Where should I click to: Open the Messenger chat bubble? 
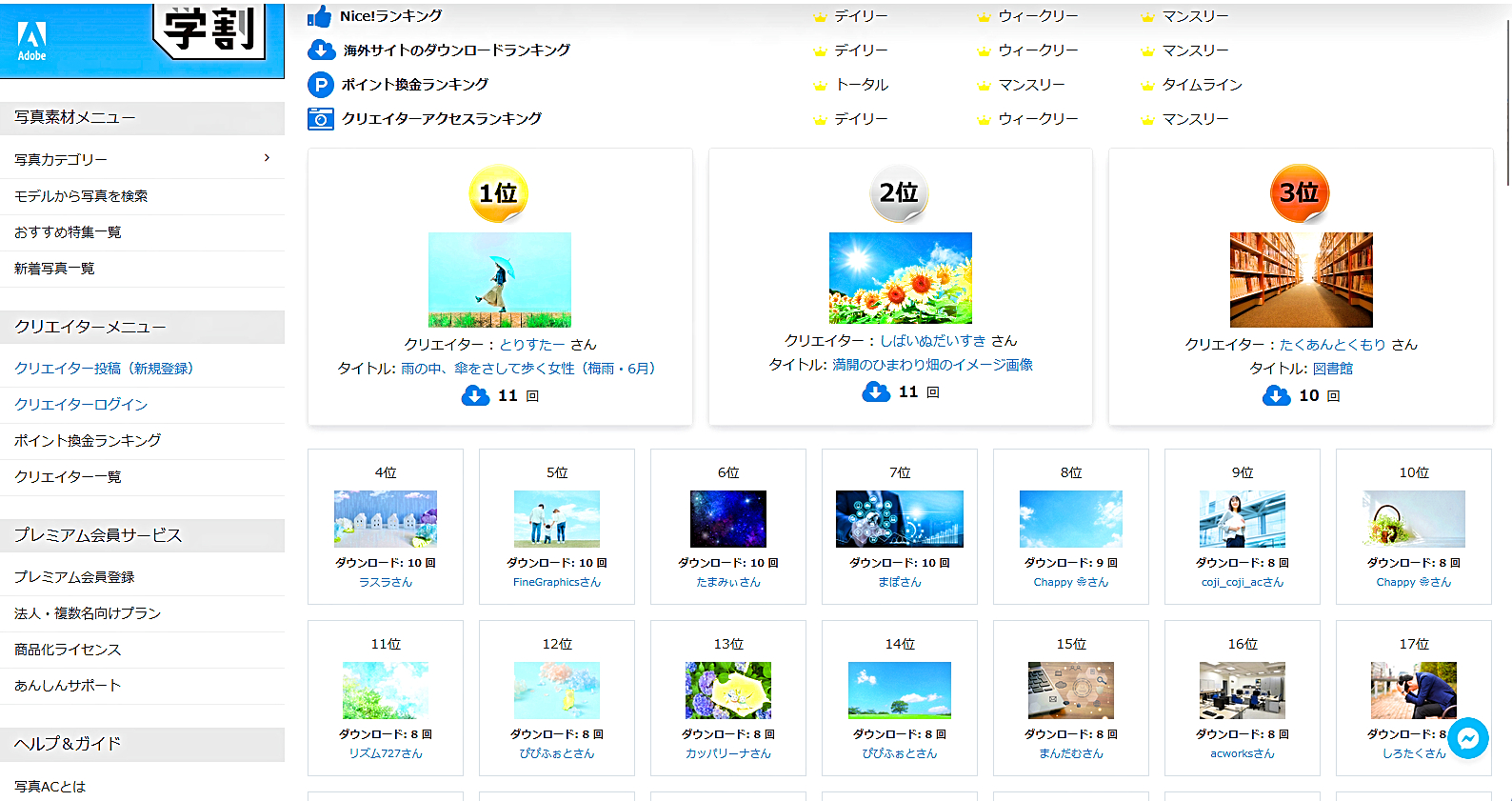tap(1468, 738)
